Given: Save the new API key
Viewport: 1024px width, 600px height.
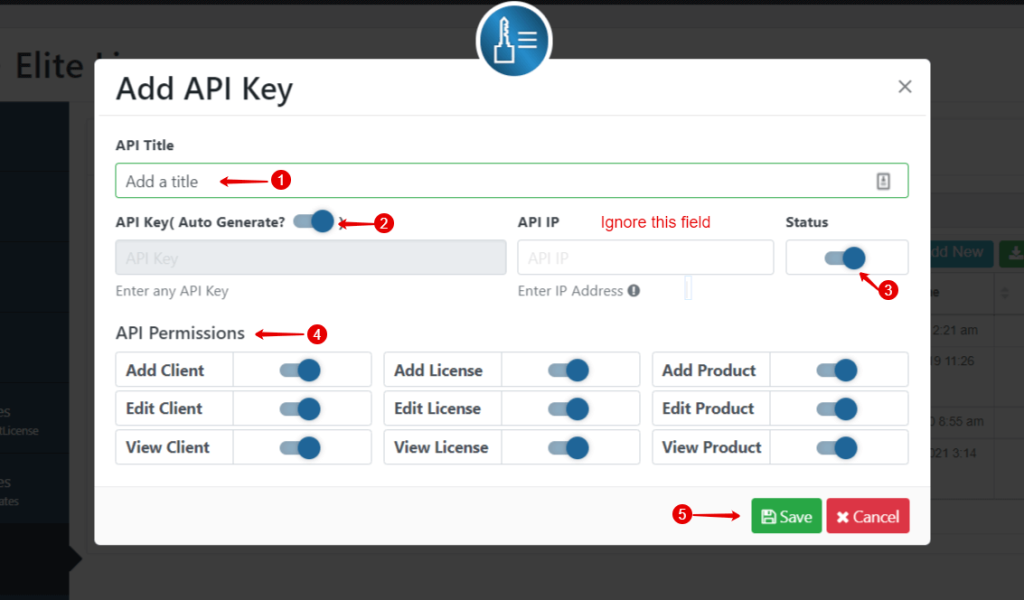Looking at the screenshot, I should [786, 516].
